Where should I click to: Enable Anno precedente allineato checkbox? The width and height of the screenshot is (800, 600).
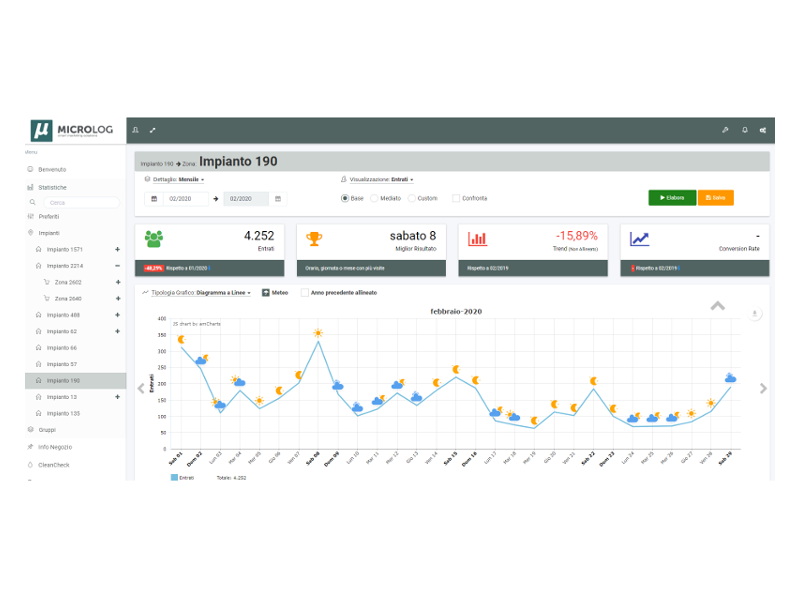305,292
